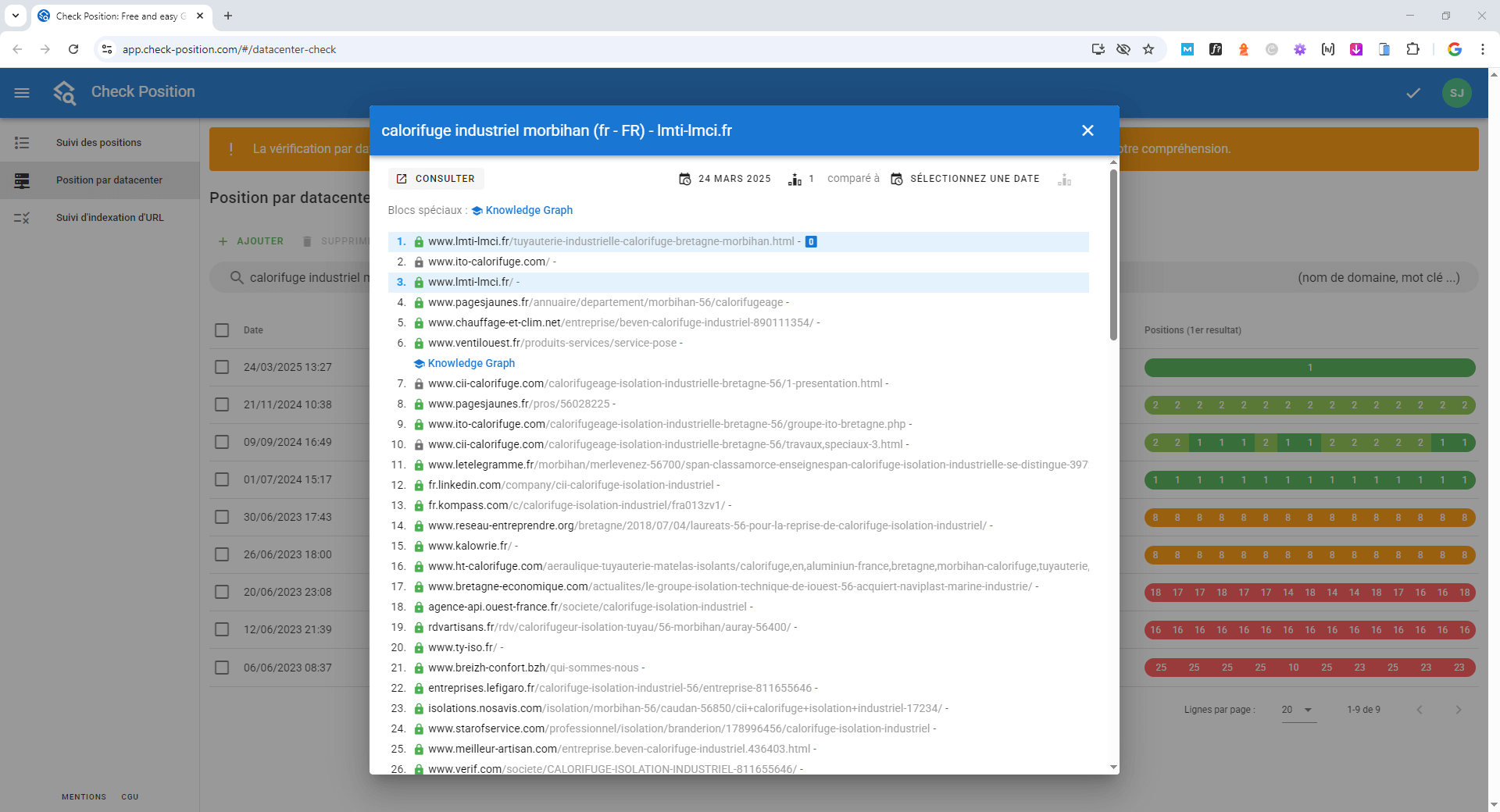Open result 11 letelegramme.fr link
This screenshot has height=812, width=1500.
[758, 465]
